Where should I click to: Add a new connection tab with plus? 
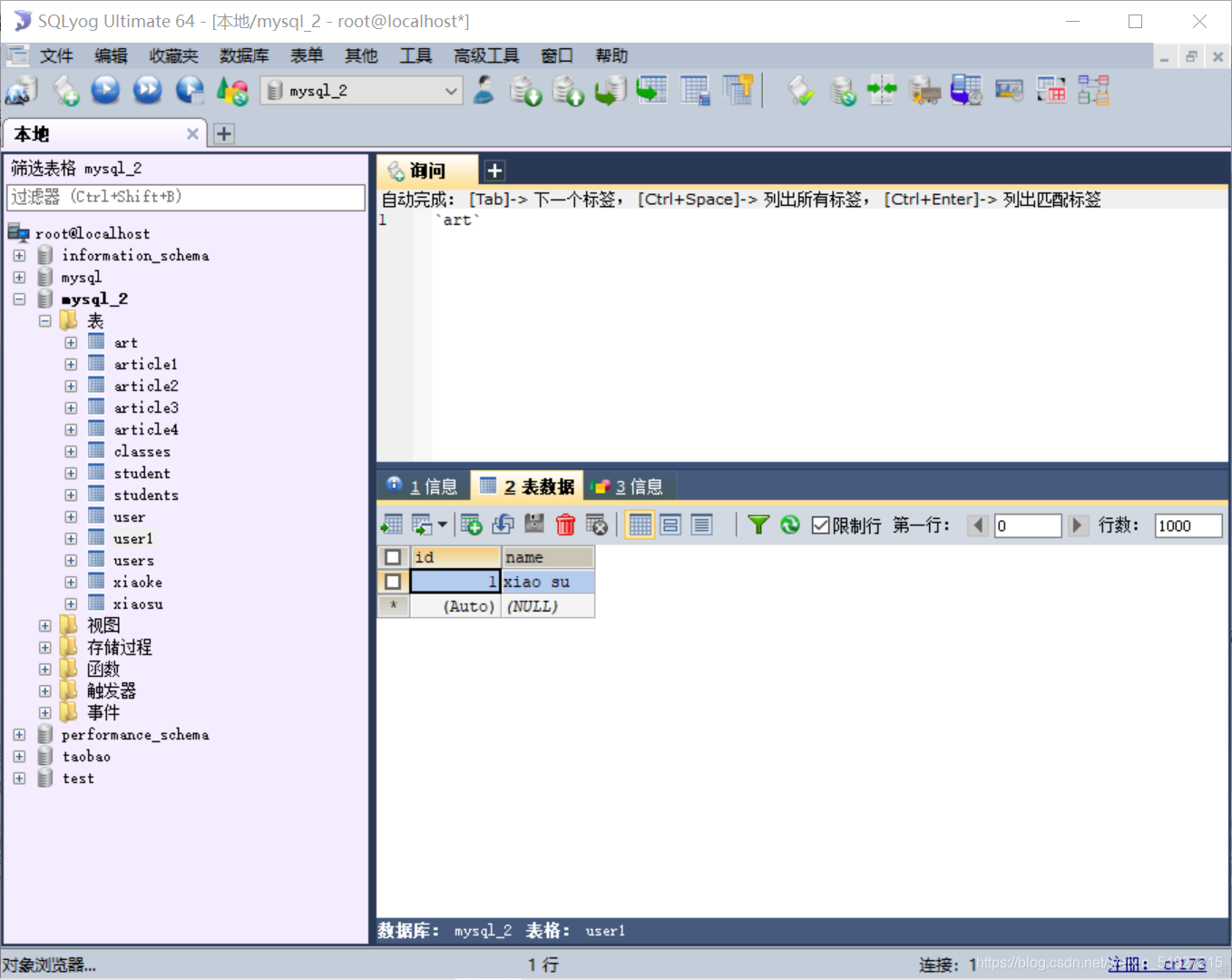coord(224,134)
